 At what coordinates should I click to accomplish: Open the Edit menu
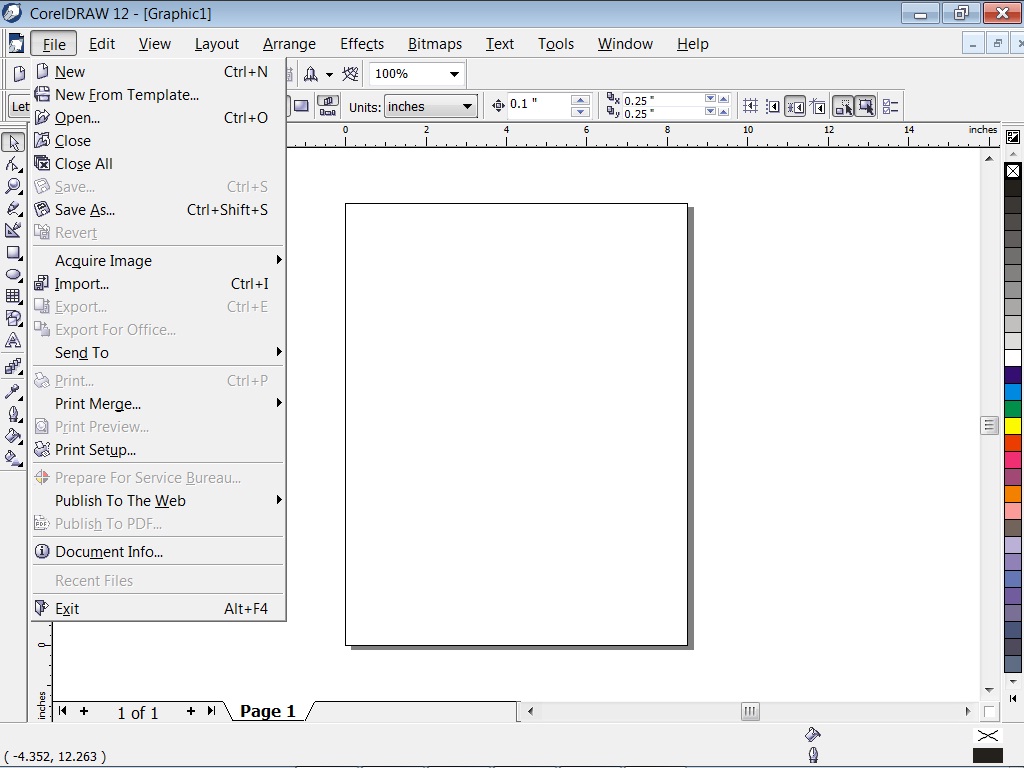(102, 44)
